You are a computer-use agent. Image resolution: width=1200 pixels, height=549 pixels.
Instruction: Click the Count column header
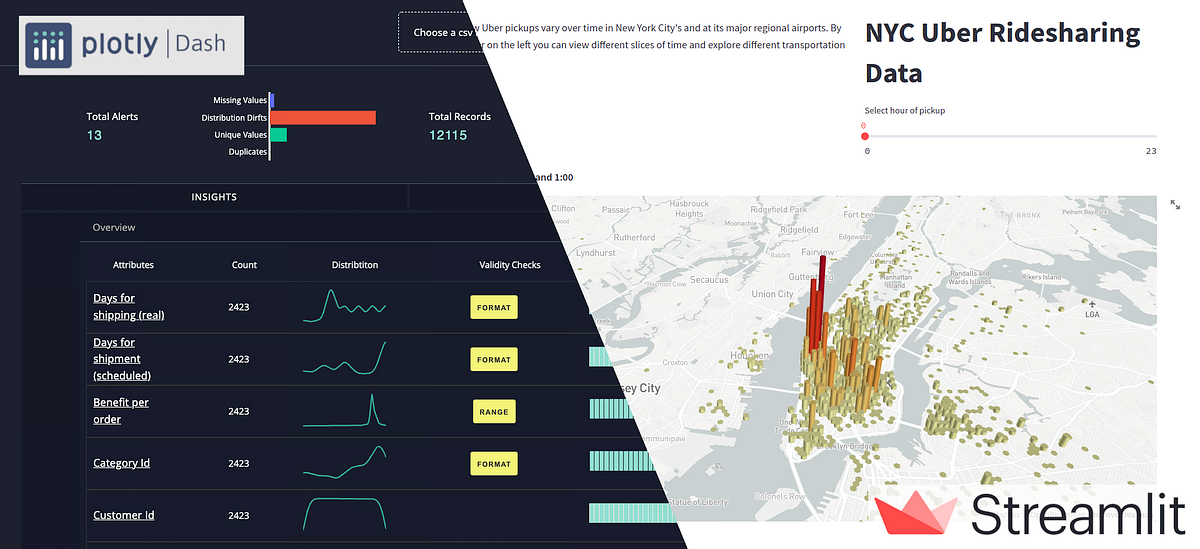point(244,265)
